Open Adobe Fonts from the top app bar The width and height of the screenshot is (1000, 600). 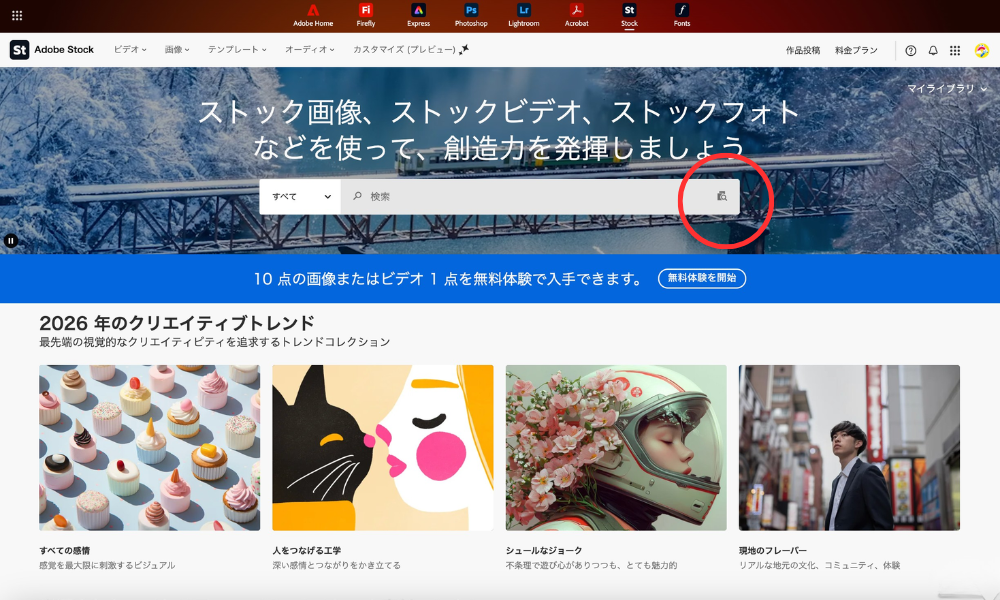point(680,15)
